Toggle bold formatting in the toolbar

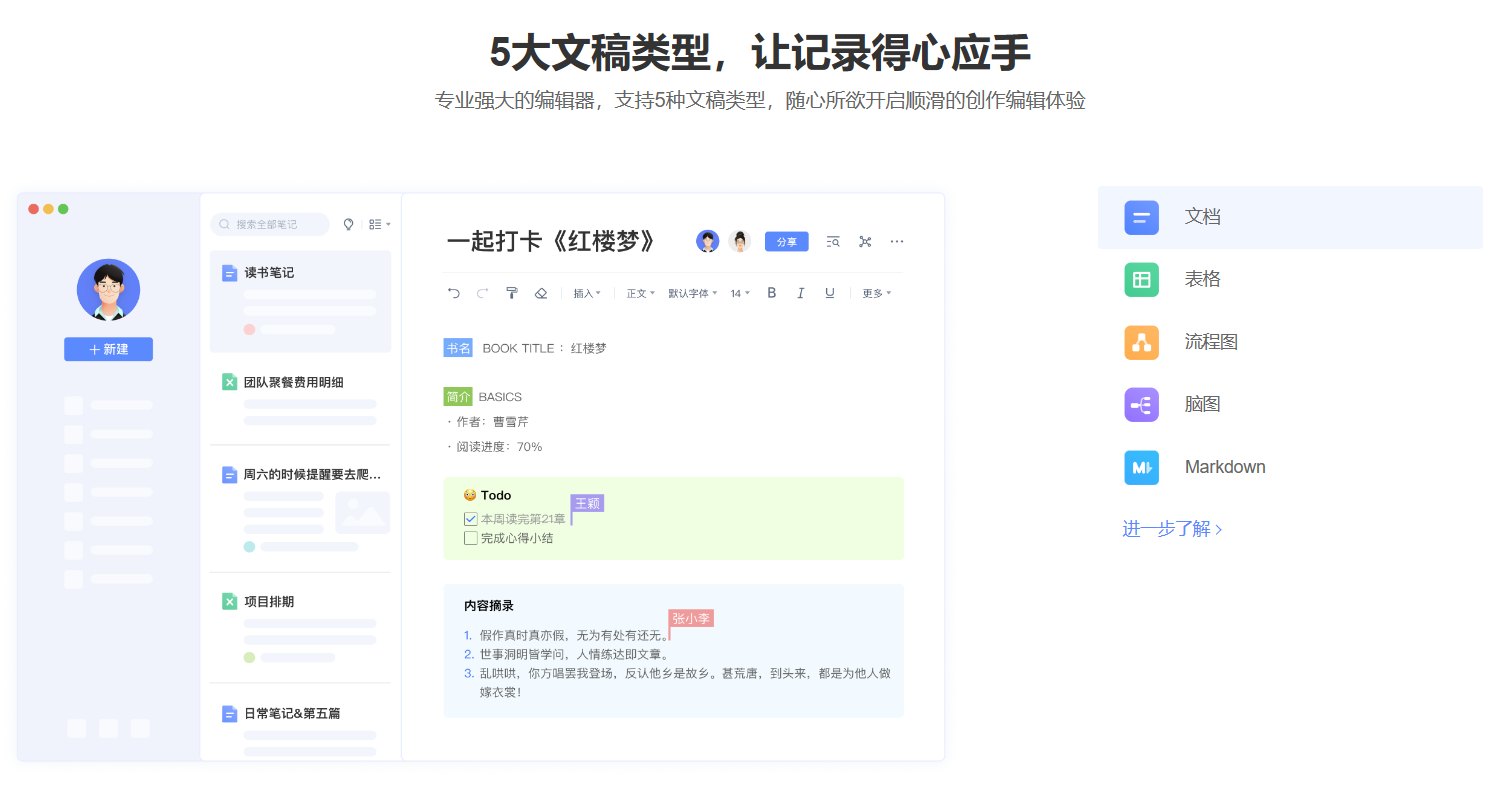(771, 292)
